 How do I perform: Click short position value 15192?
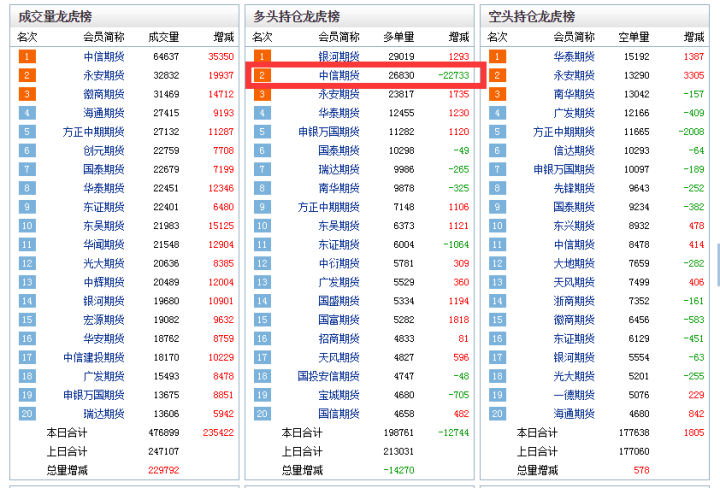(636, 56)
